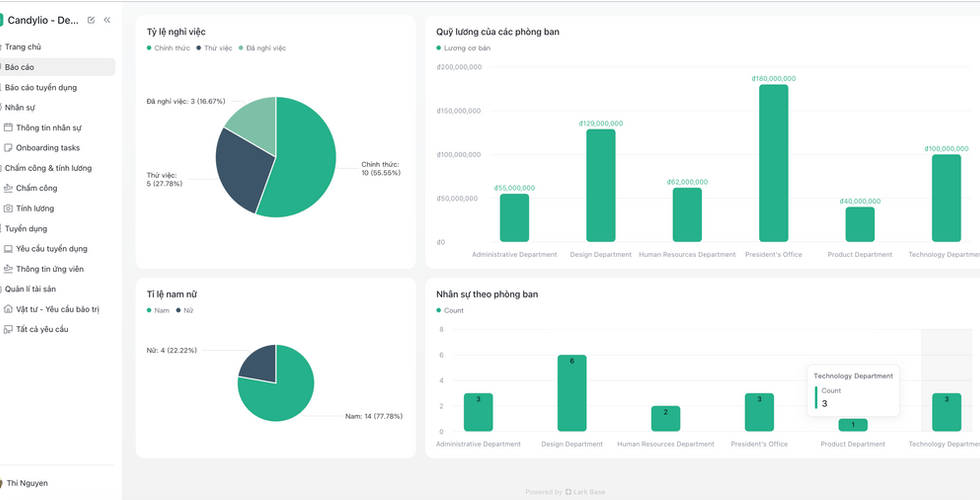Click the Đã nghỉ việc light green legend dot
The width and height of the screenshot is (980, 500).
coord(241,48)
